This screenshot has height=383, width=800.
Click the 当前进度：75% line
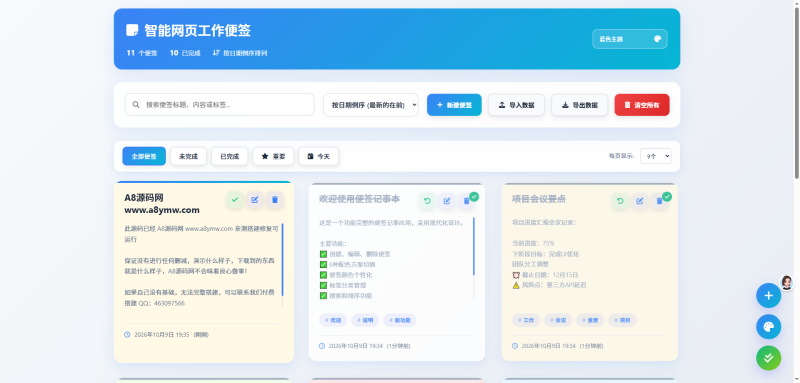[533, 243]
